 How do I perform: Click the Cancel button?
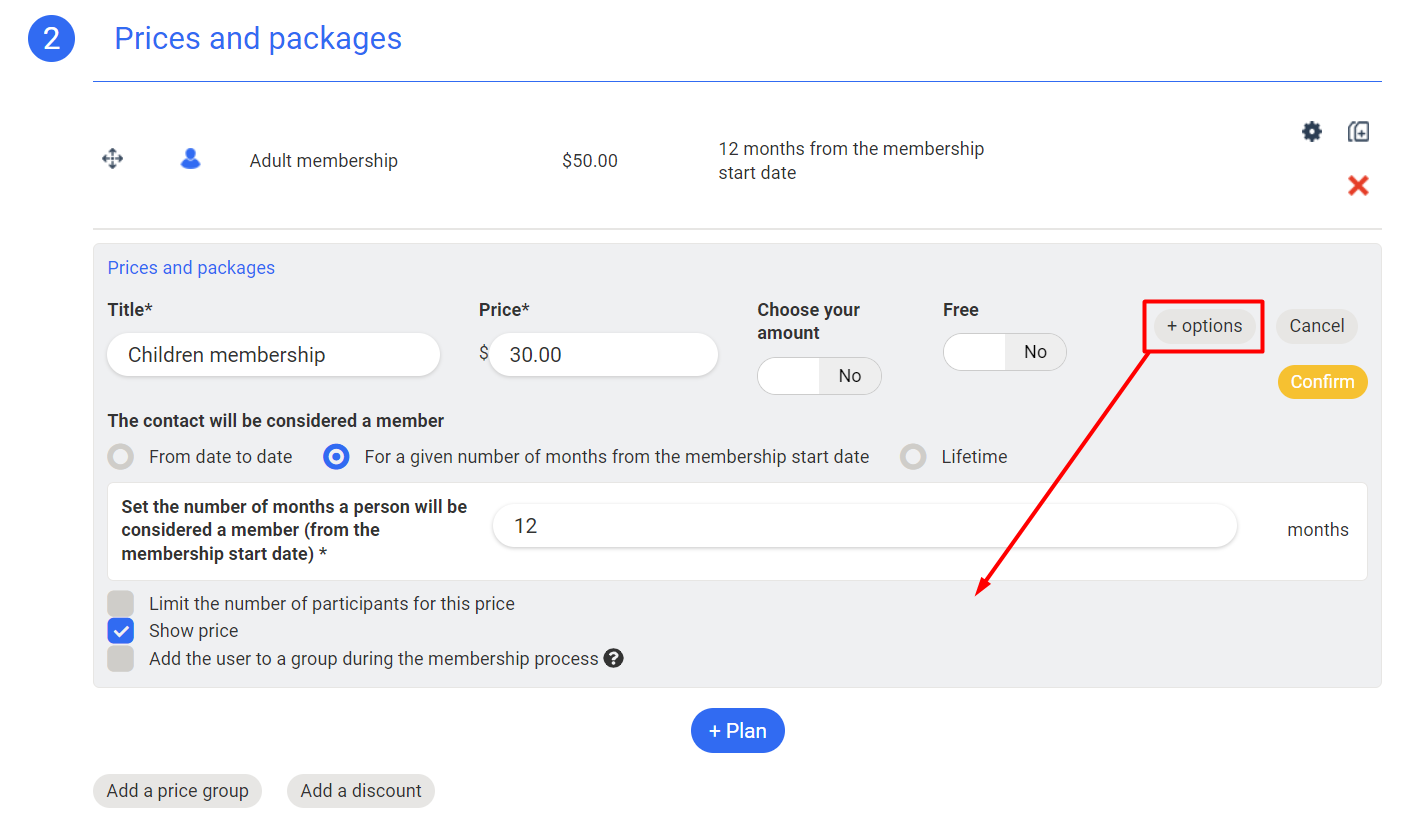1316,326
